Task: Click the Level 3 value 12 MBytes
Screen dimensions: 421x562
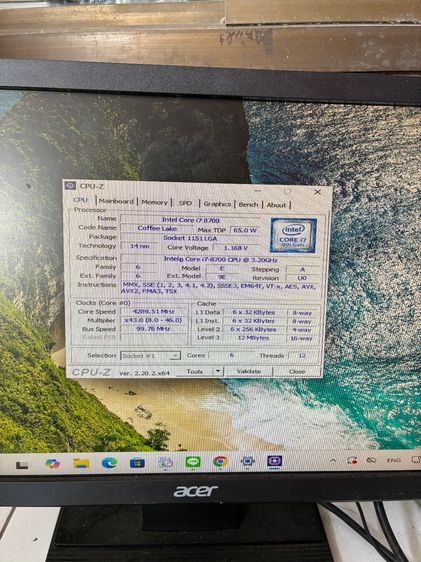Action: pyautogui.click(x=253, y=338)
